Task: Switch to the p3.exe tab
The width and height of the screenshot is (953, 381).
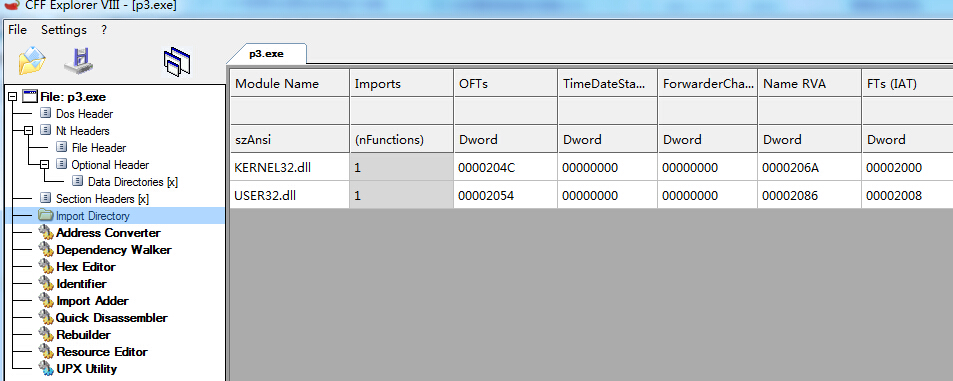Action: (x=266, y=53)
